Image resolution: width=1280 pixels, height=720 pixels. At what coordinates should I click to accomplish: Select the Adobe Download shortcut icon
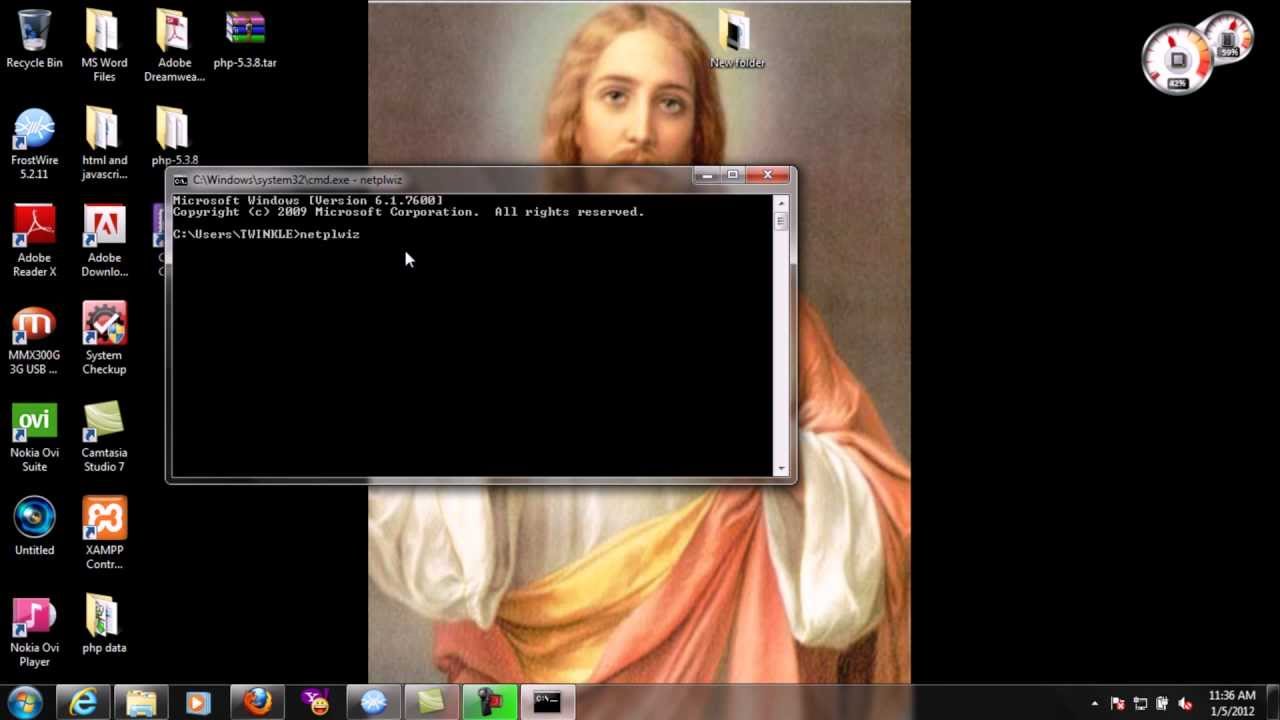(x=104, y=241)
